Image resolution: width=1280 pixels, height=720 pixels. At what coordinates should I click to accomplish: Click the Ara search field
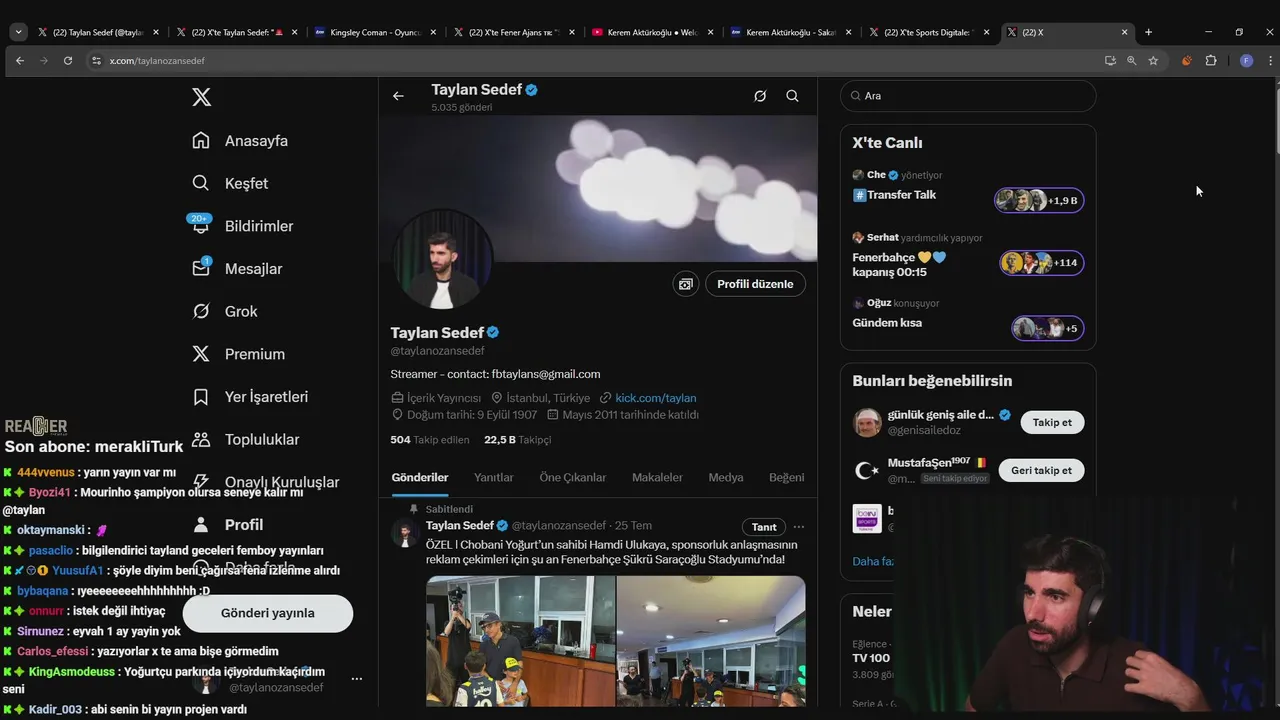968,96
